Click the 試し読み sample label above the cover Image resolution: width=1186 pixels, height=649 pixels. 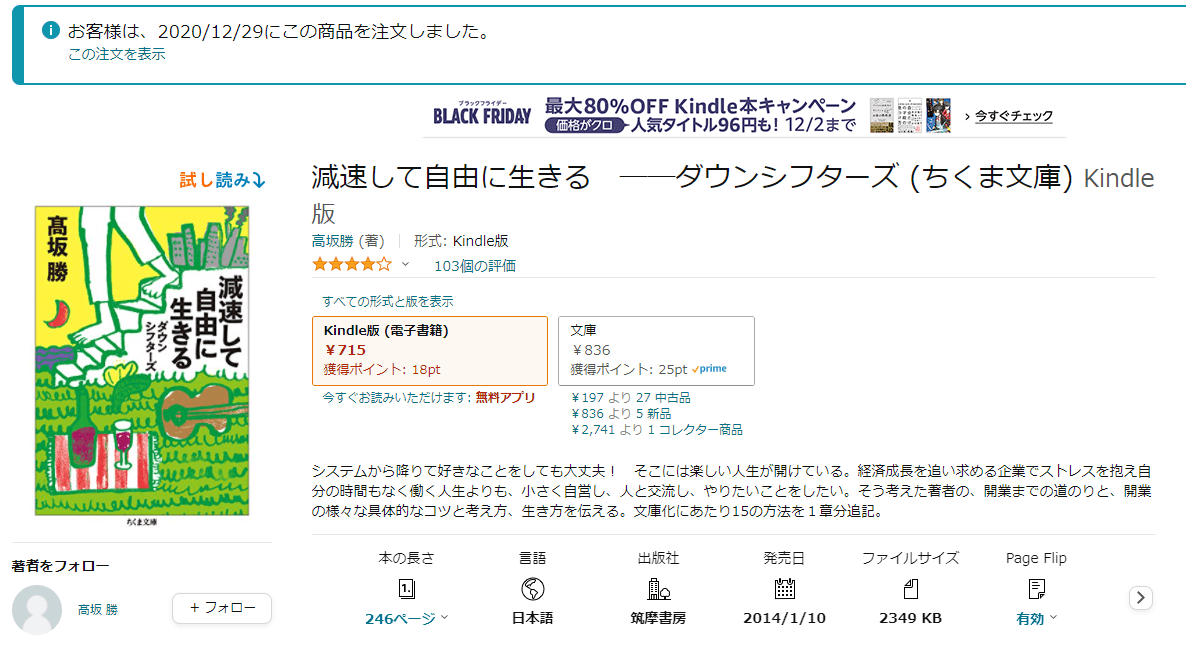222,180
